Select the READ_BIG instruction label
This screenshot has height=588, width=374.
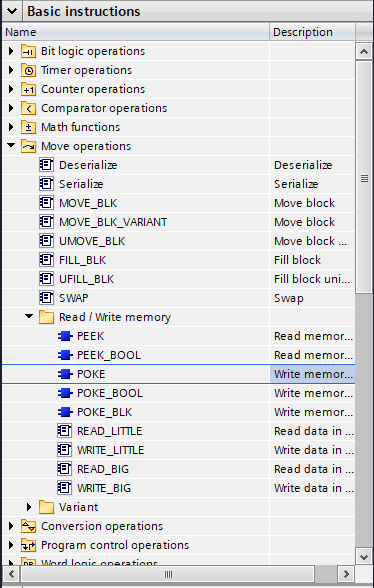pos(103,469)
